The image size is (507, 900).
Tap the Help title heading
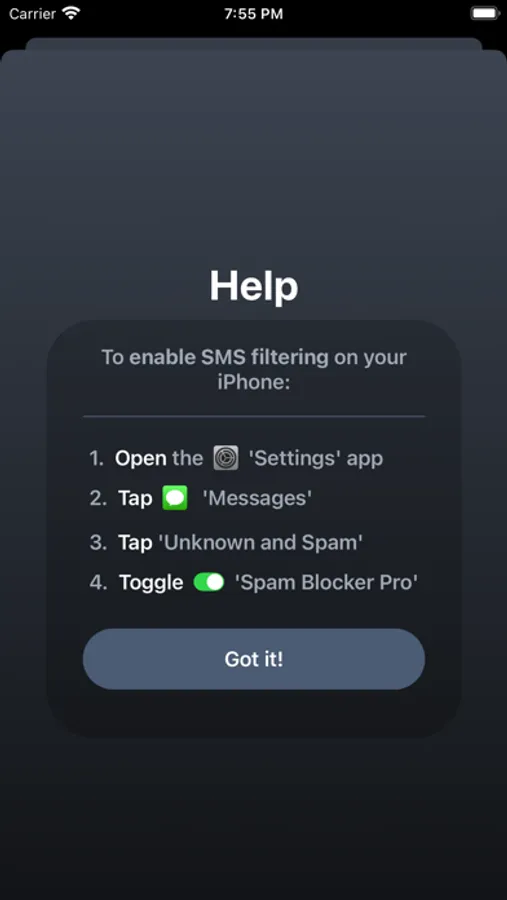point(254,285)
